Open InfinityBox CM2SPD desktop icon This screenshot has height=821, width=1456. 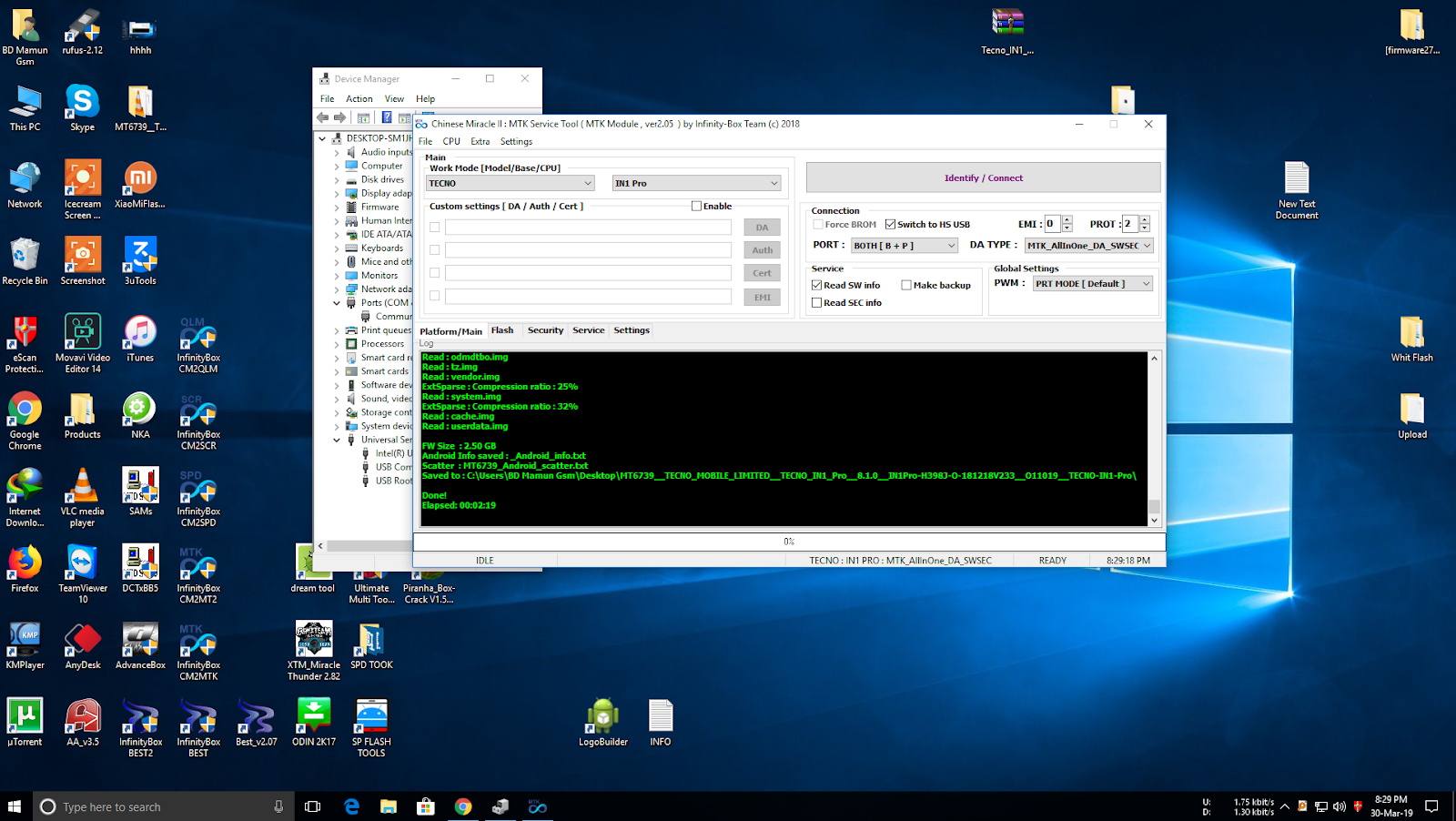coord(198,498)
